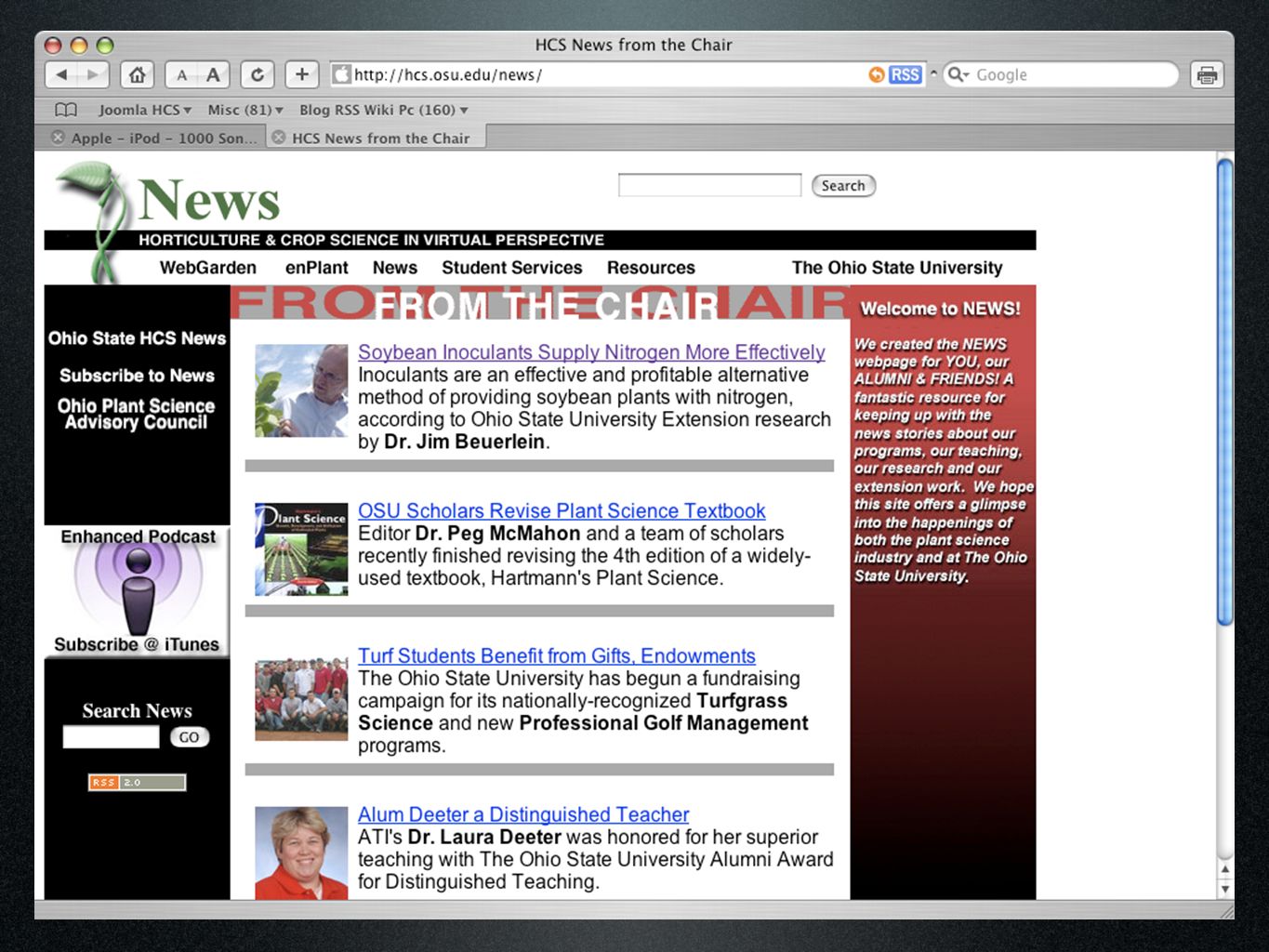Viewport: 1269px width, 952px height.
Task: Go to The Ohio State University link
Action: click(x=897, y=268)
